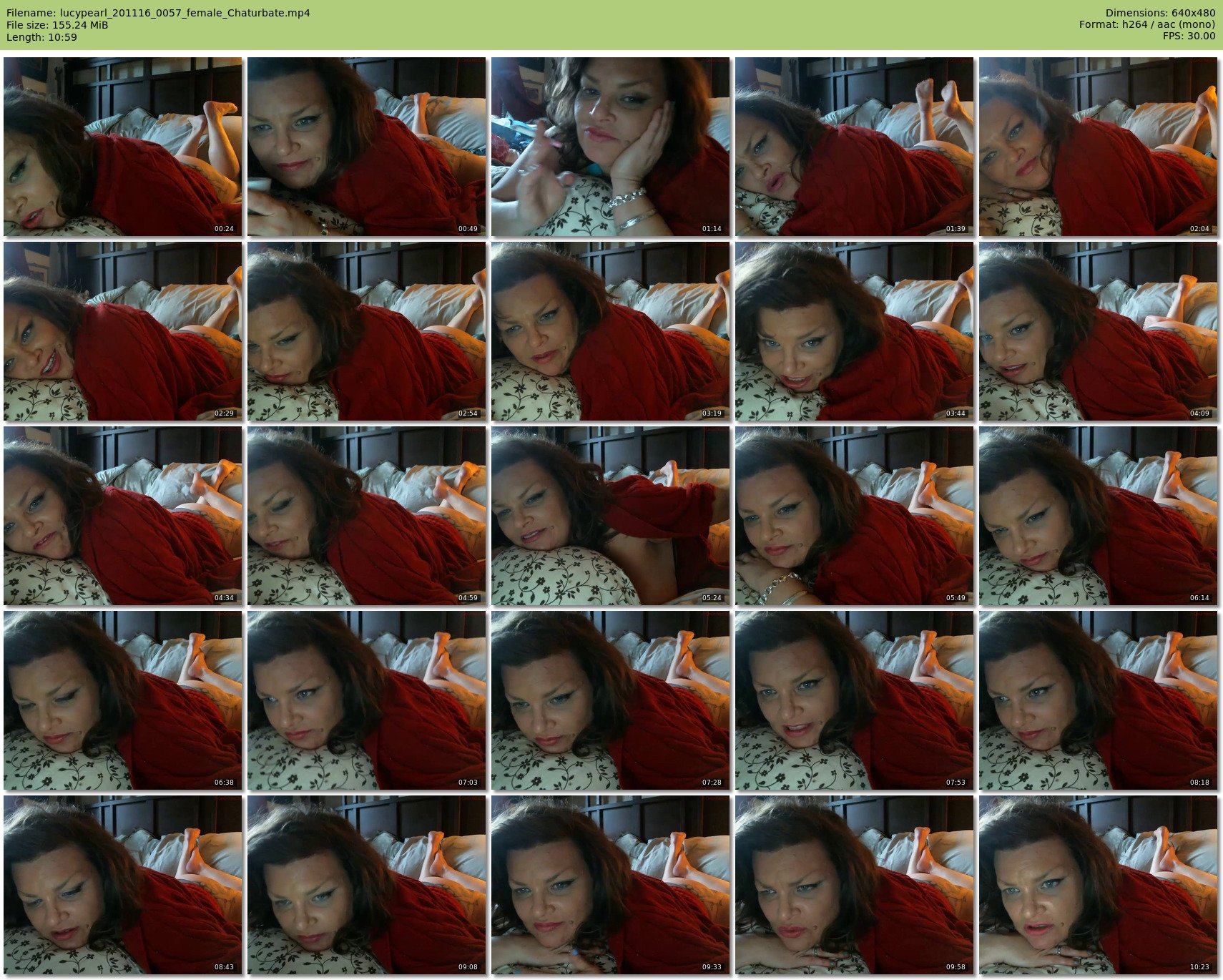The image size is (1223, 980).
Task: Click the thumbnail marked 04:34
Action: 122,516
